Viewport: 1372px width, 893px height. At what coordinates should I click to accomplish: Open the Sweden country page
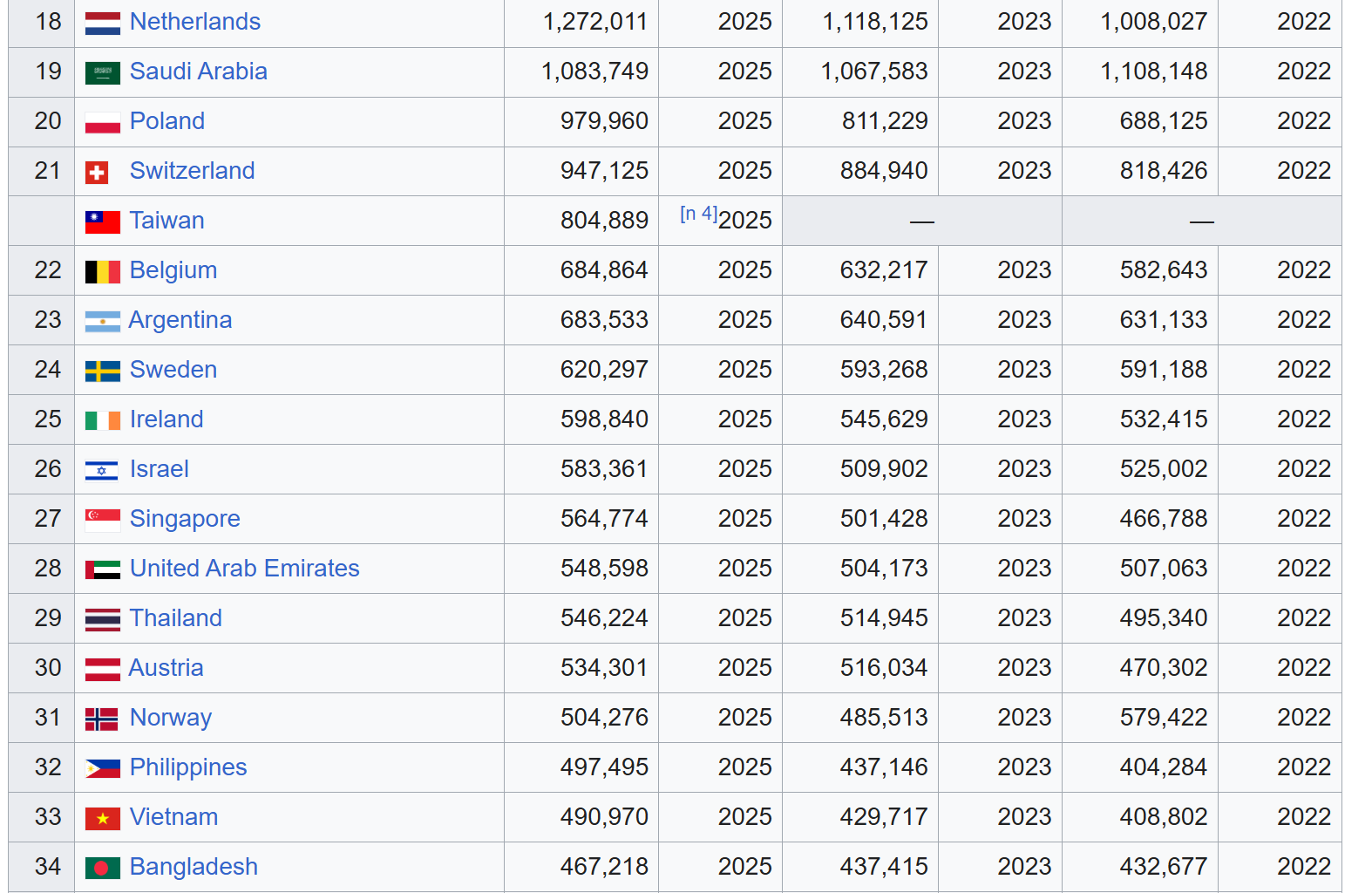pos(173,370)
